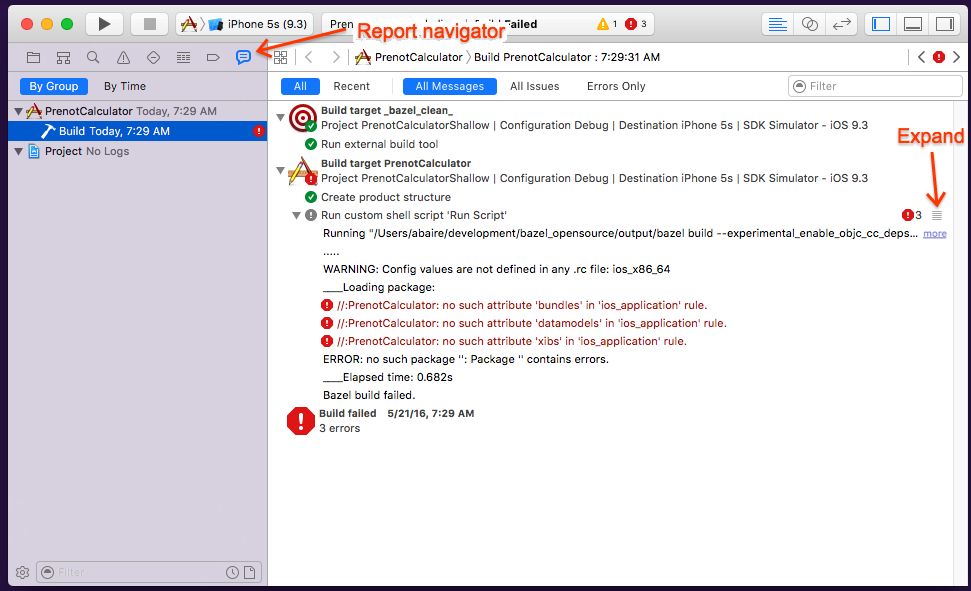Click the navigator Filter field at bottom
This screenshot has height=591, width=971.
pos(149,572)
